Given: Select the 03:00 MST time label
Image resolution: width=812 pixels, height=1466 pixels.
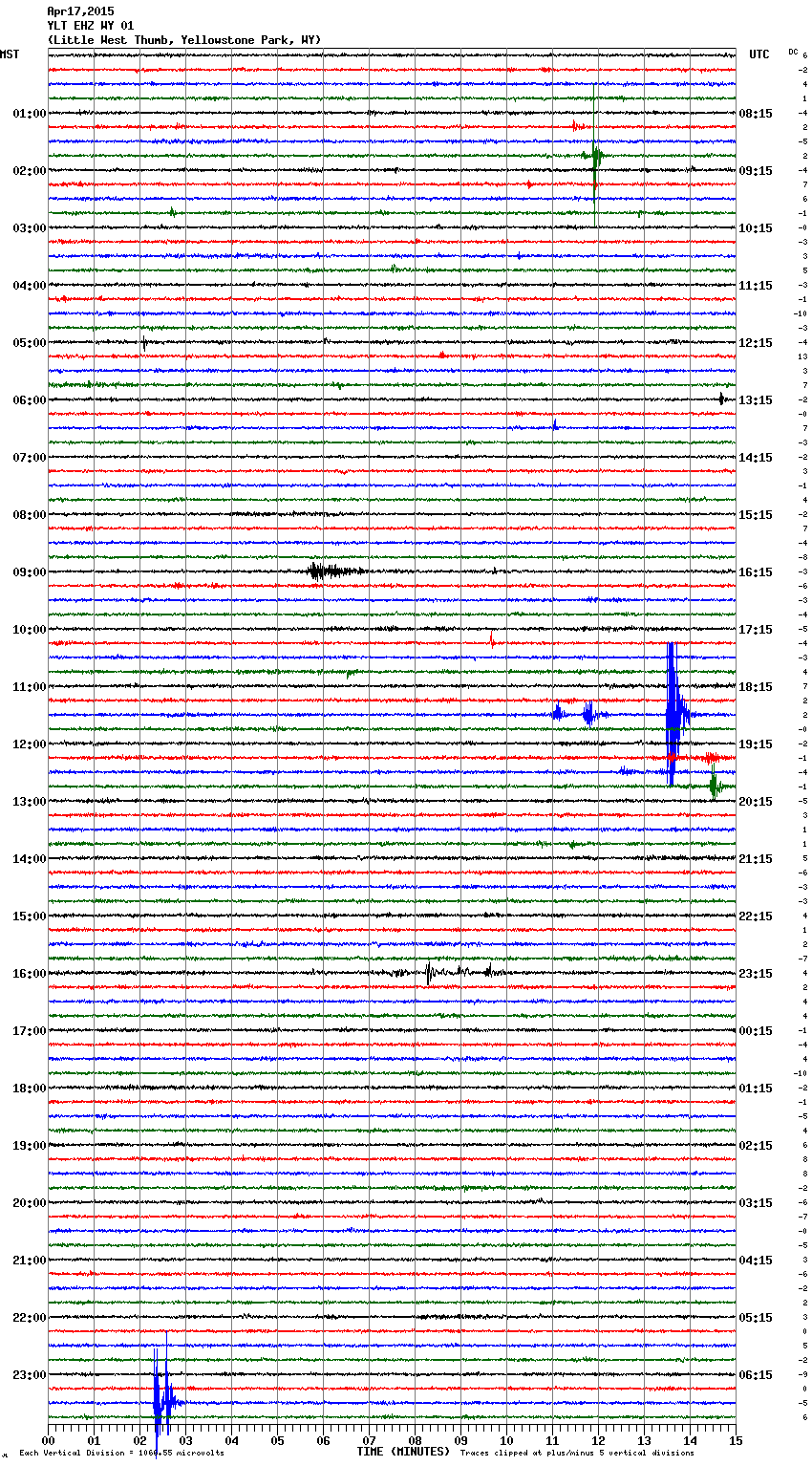Looking at the screenshot, I should pyautogui.click(x=30, y=228).
